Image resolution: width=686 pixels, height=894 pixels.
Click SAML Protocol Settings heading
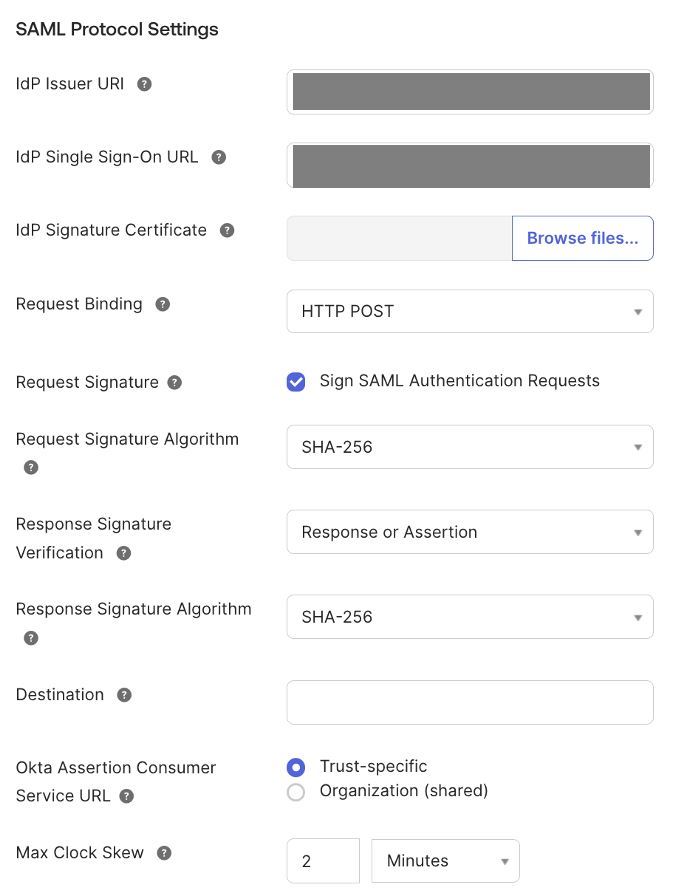117,29
